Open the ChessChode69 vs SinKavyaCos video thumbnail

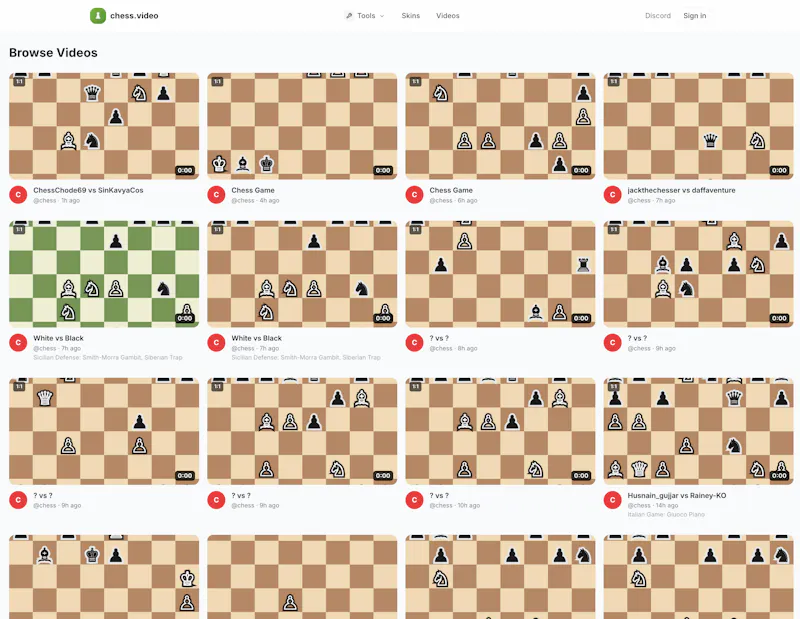click(104, 126)
